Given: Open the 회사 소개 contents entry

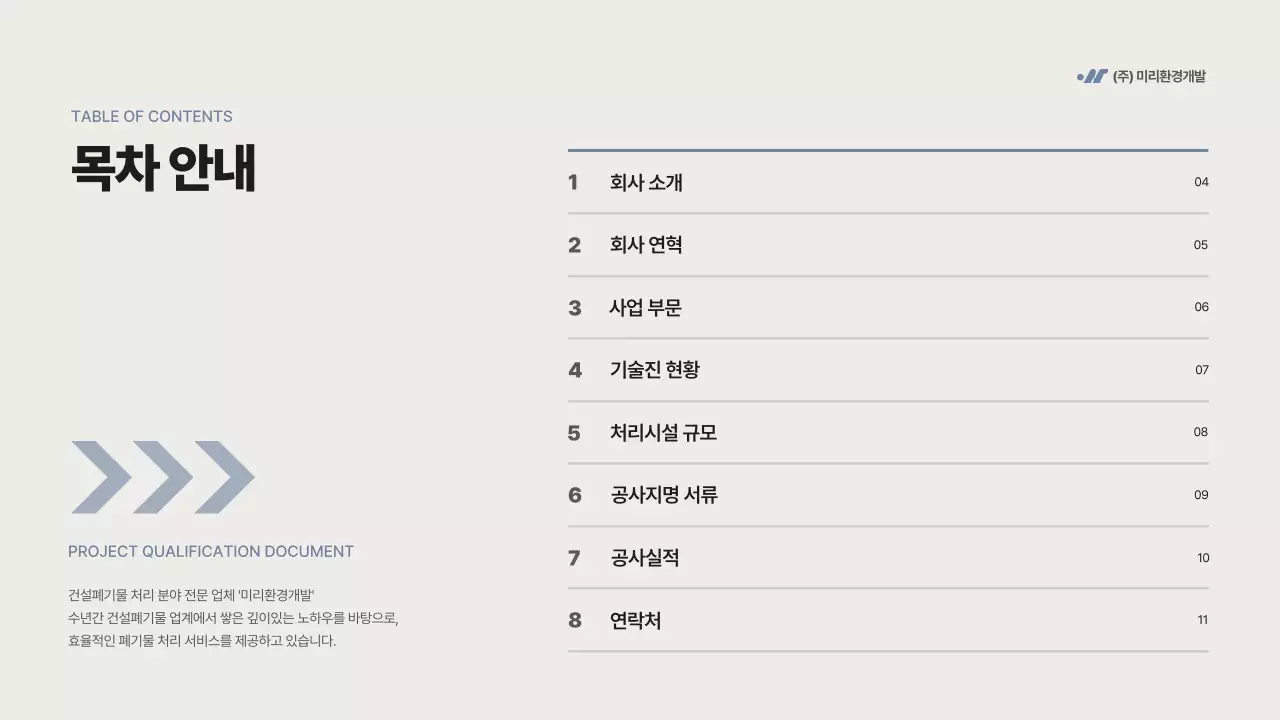Looking at the screenshot, I should 646,183.
